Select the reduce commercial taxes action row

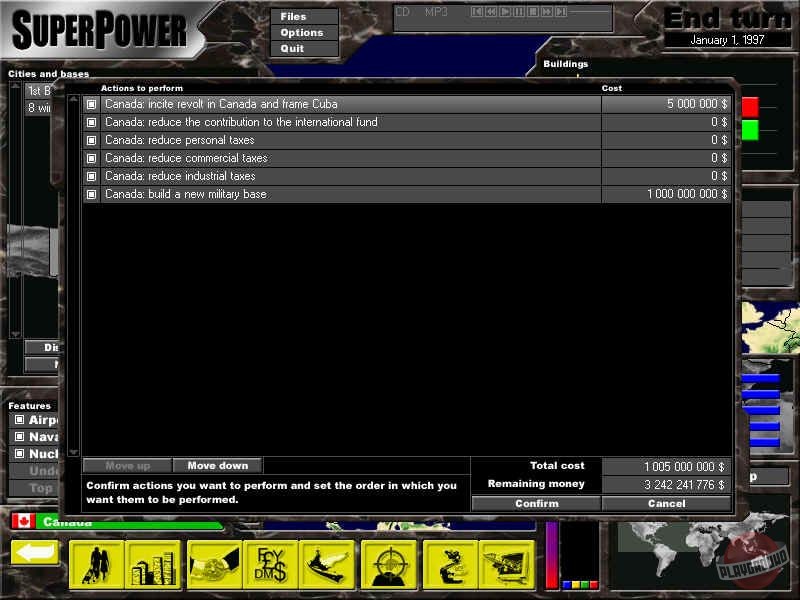pyautogui.click(x=350, y=158)
